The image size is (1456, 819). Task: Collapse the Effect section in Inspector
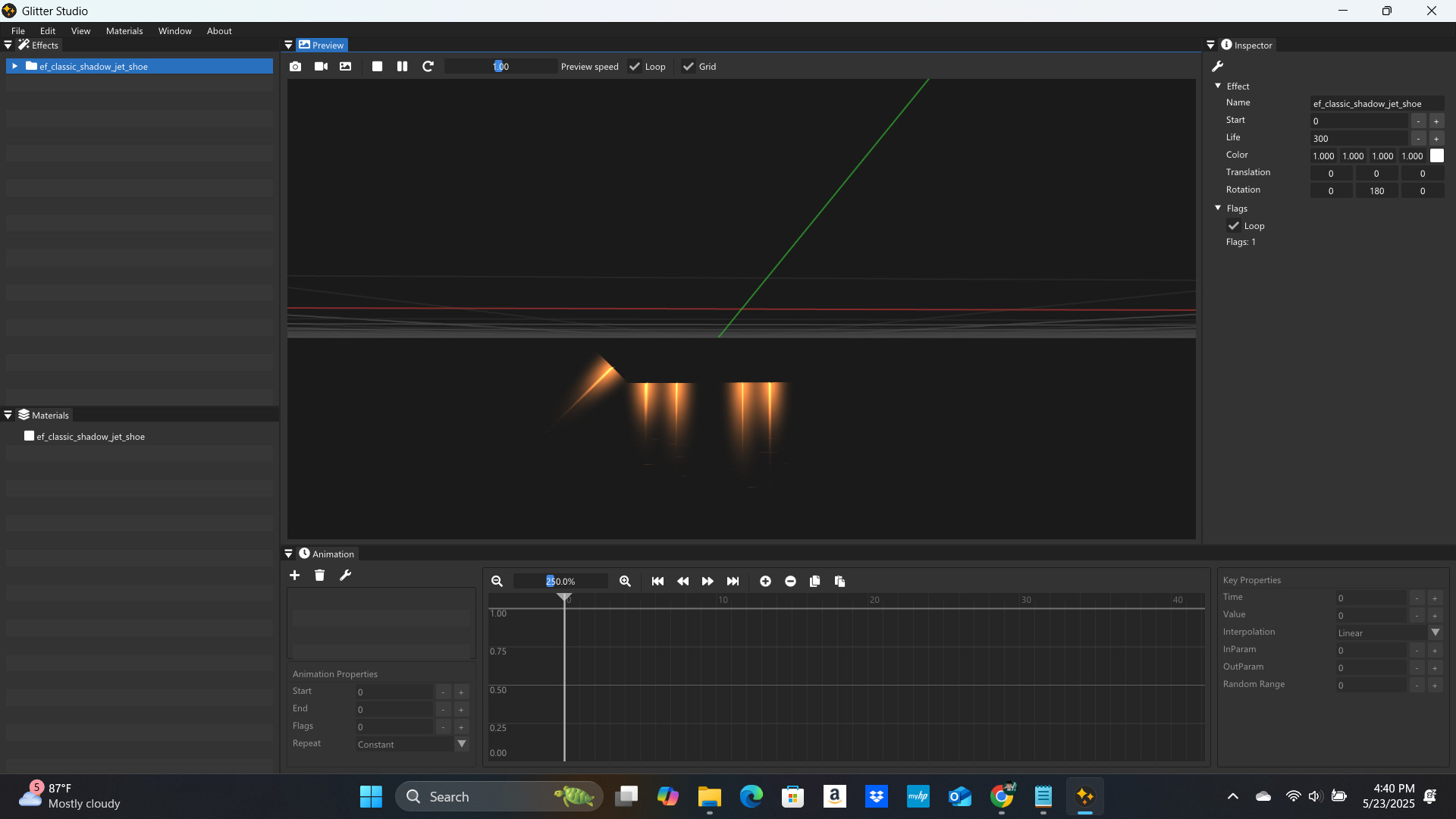[1219, 86]
